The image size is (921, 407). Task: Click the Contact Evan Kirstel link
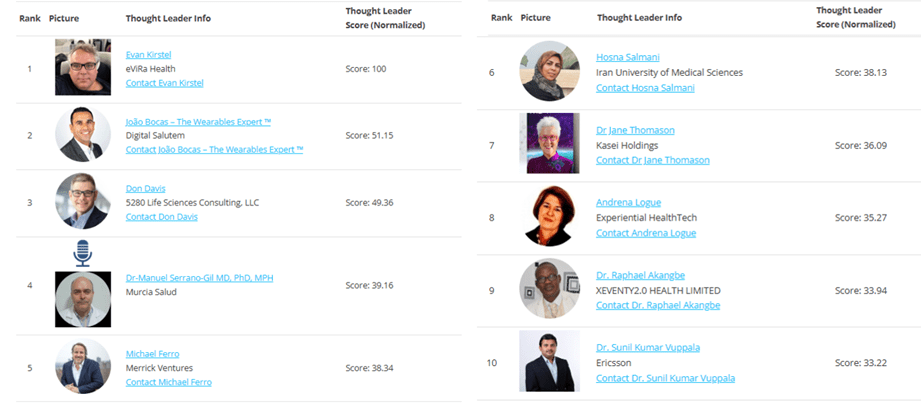pos(164,83)
